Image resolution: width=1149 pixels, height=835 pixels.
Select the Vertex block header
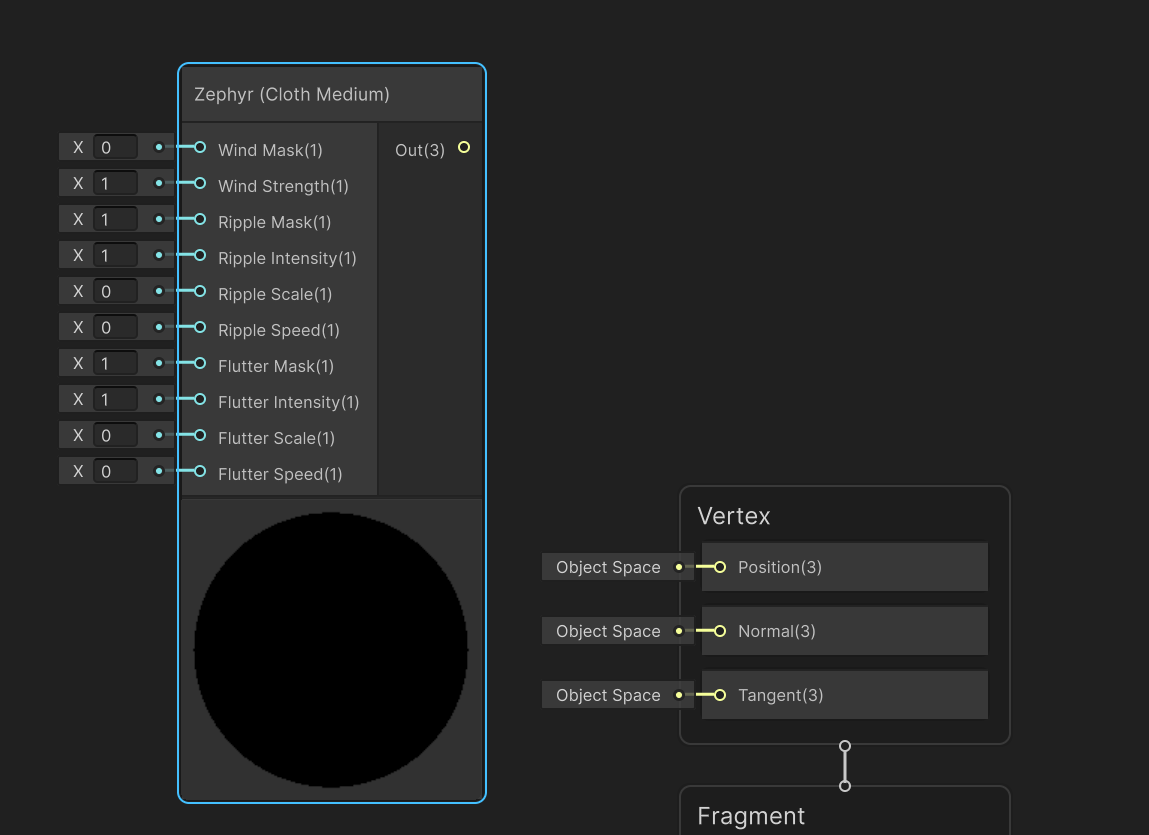734,516
